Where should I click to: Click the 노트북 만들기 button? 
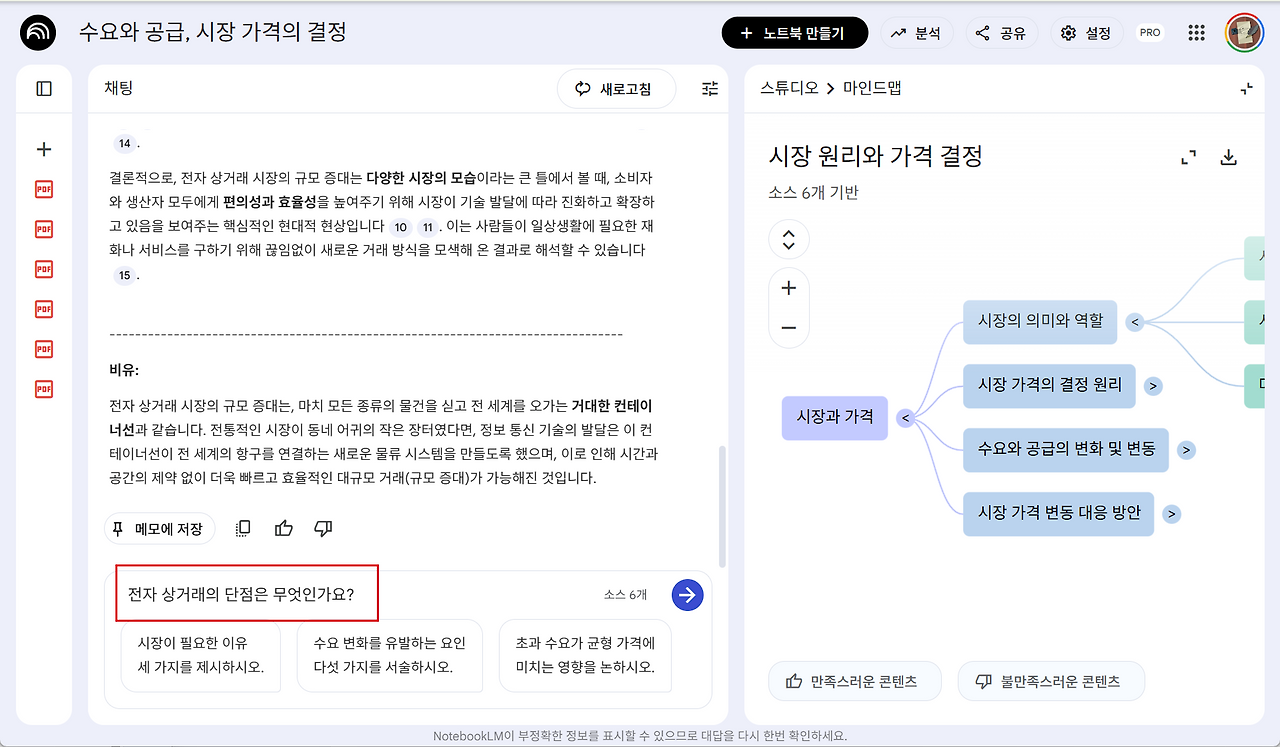794,33
